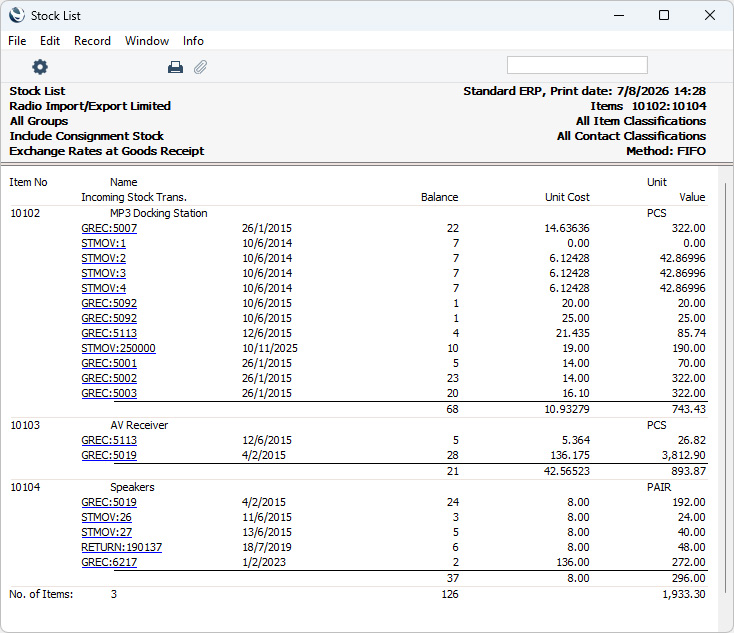Open the Record menu

click(92, 41)
